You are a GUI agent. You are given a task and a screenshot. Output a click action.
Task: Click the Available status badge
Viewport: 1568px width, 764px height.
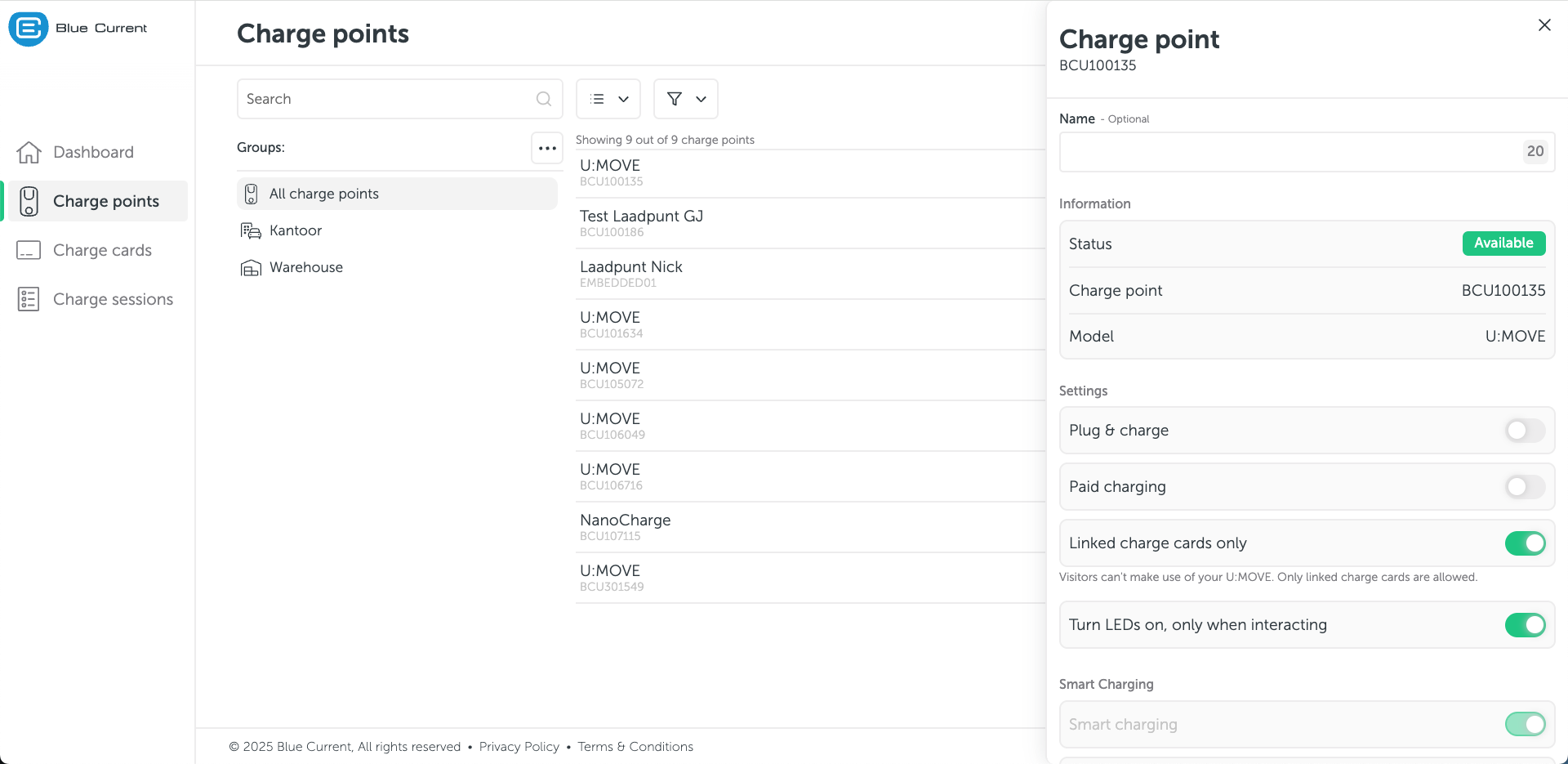(1503, 243)
